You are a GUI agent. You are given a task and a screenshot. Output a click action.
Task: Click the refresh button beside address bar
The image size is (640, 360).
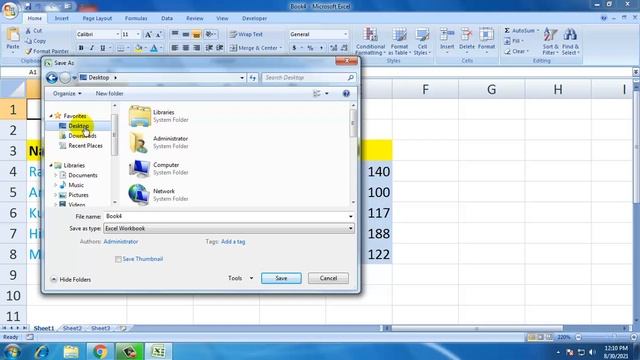253,78
